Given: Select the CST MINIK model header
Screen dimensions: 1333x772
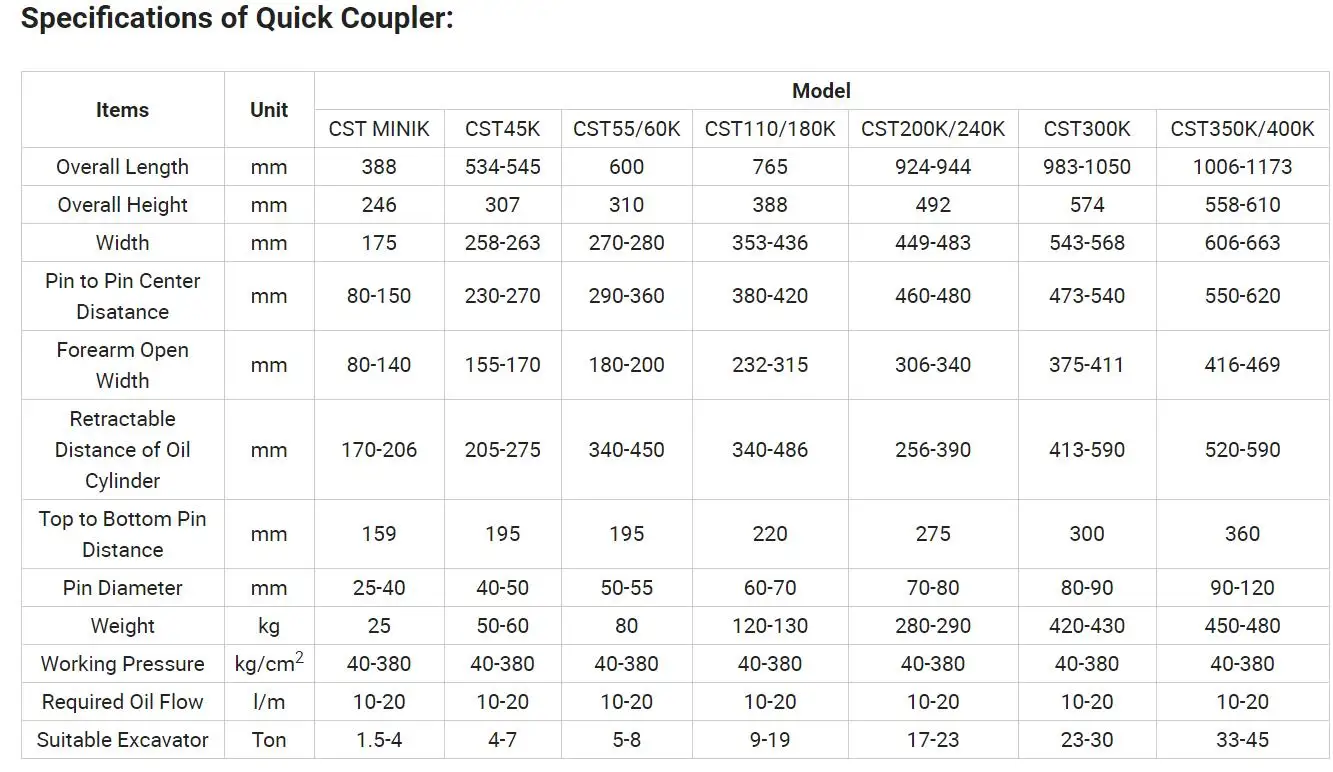Looking at the screenshot, I should pyautogui.click(x=379, y=129).
